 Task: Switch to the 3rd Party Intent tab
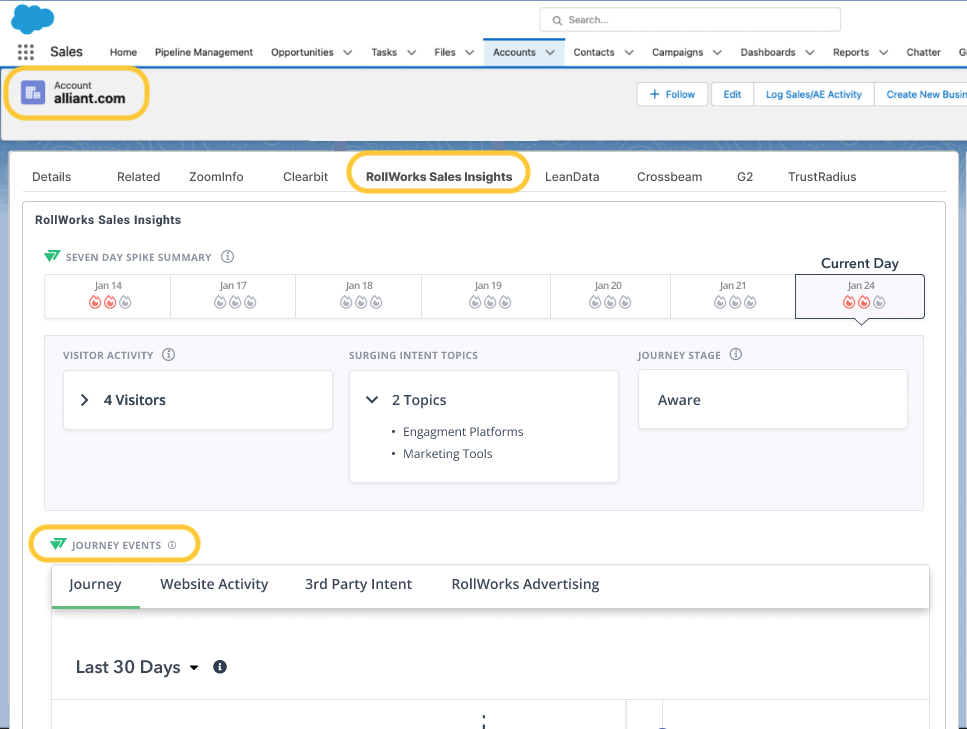(x=358, y=584)
